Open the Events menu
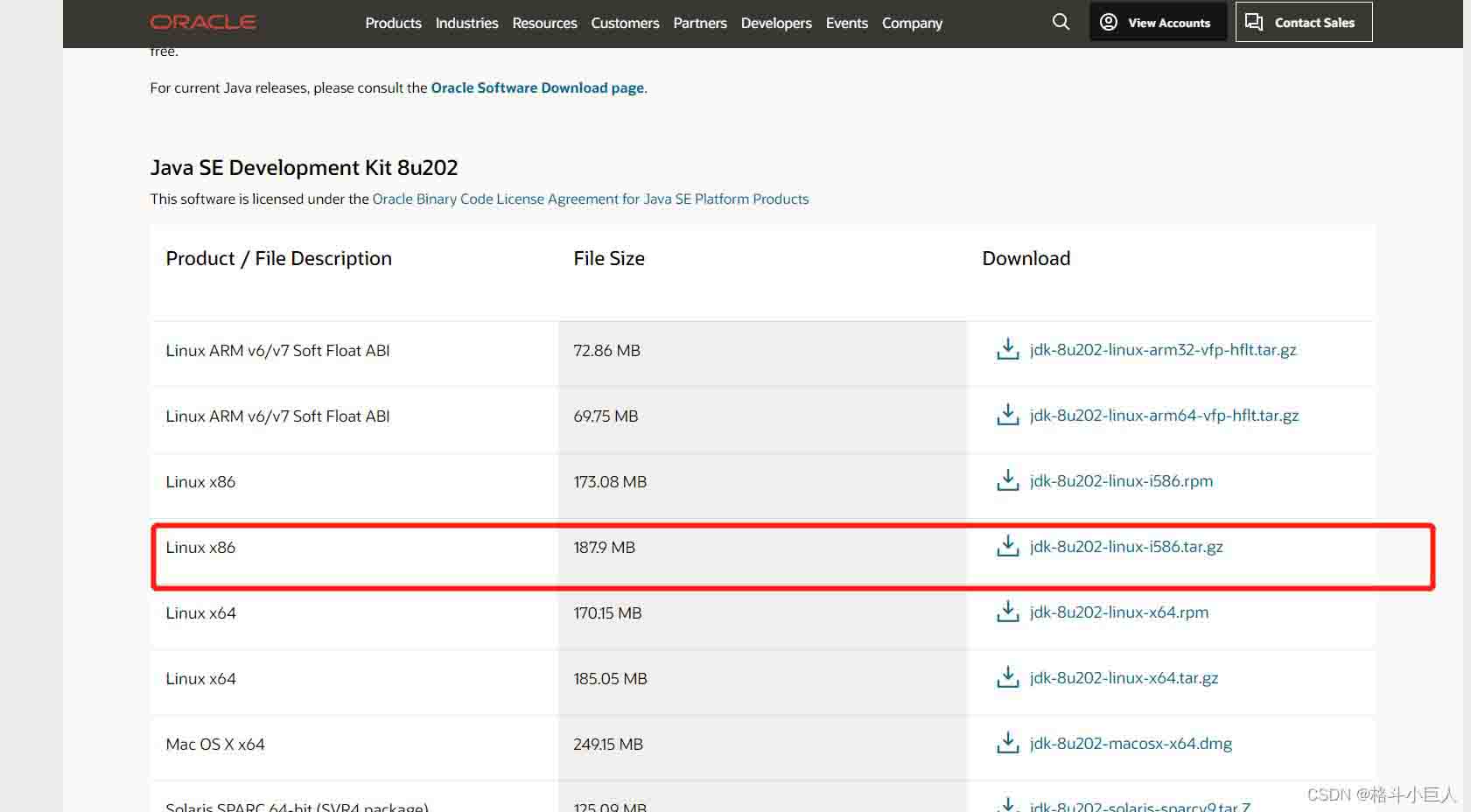Viewport: 1471px width, 812px height. coord(847,23)
